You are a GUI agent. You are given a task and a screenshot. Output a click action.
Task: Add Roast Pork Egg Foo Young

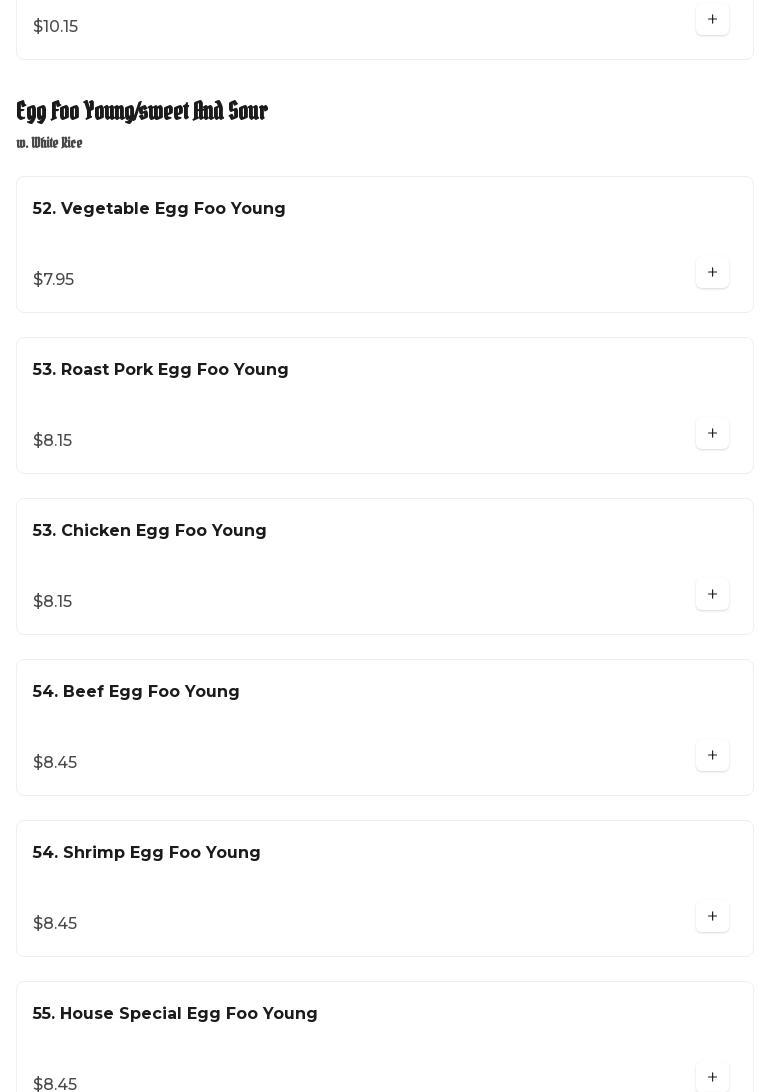[x=712, y=434]
